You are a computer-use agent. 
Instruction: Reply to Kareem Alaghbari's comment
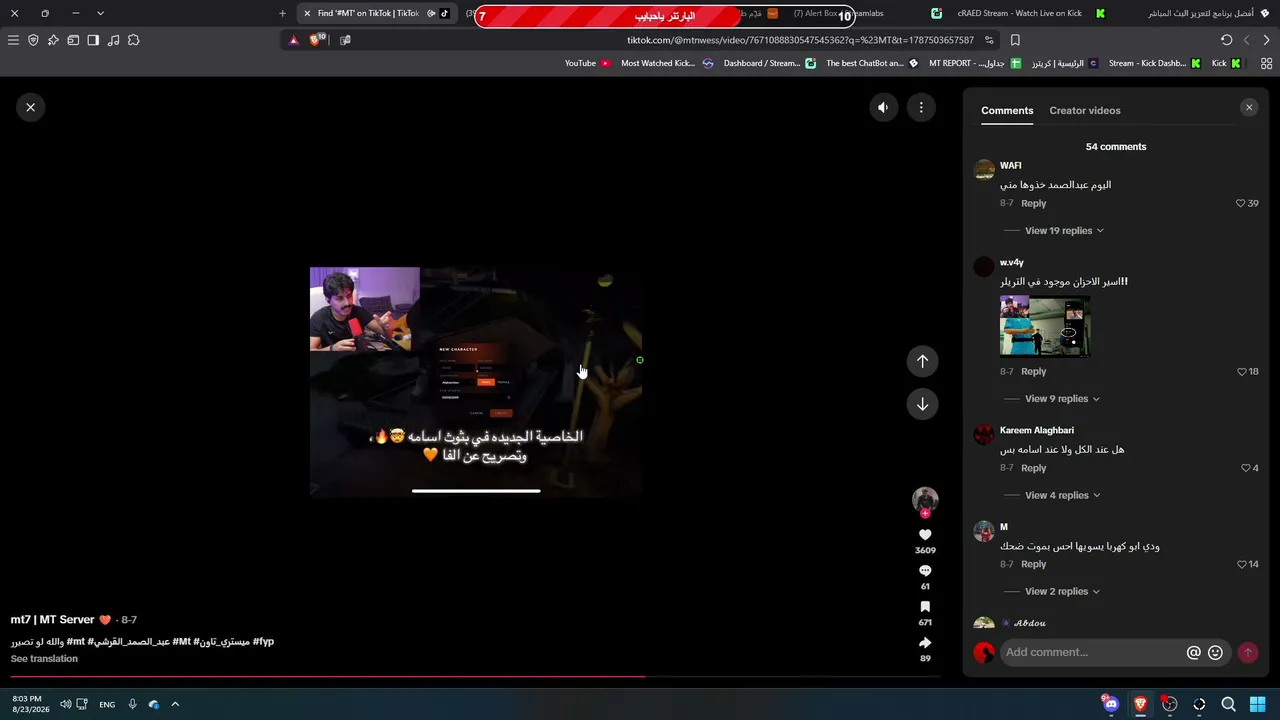click(x=1033, y=468)
